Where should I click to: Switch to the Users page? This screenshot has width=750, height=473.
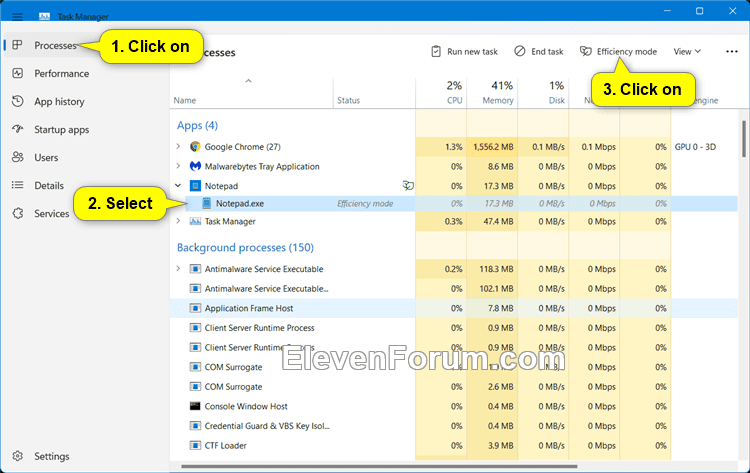(46, 157)
